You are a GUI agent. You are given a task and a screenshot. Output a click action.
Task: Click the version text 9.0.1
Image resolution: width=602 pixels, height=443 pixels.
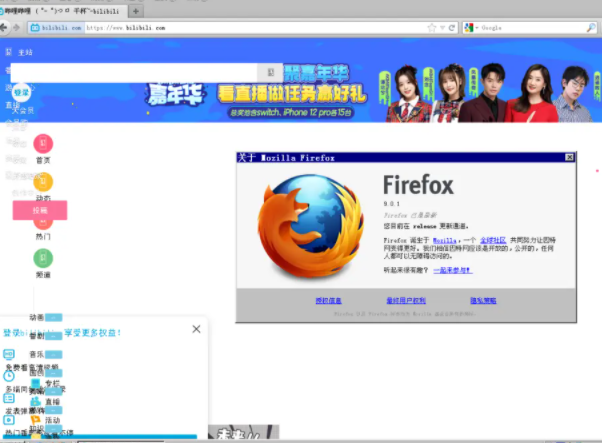coord(392,203)
